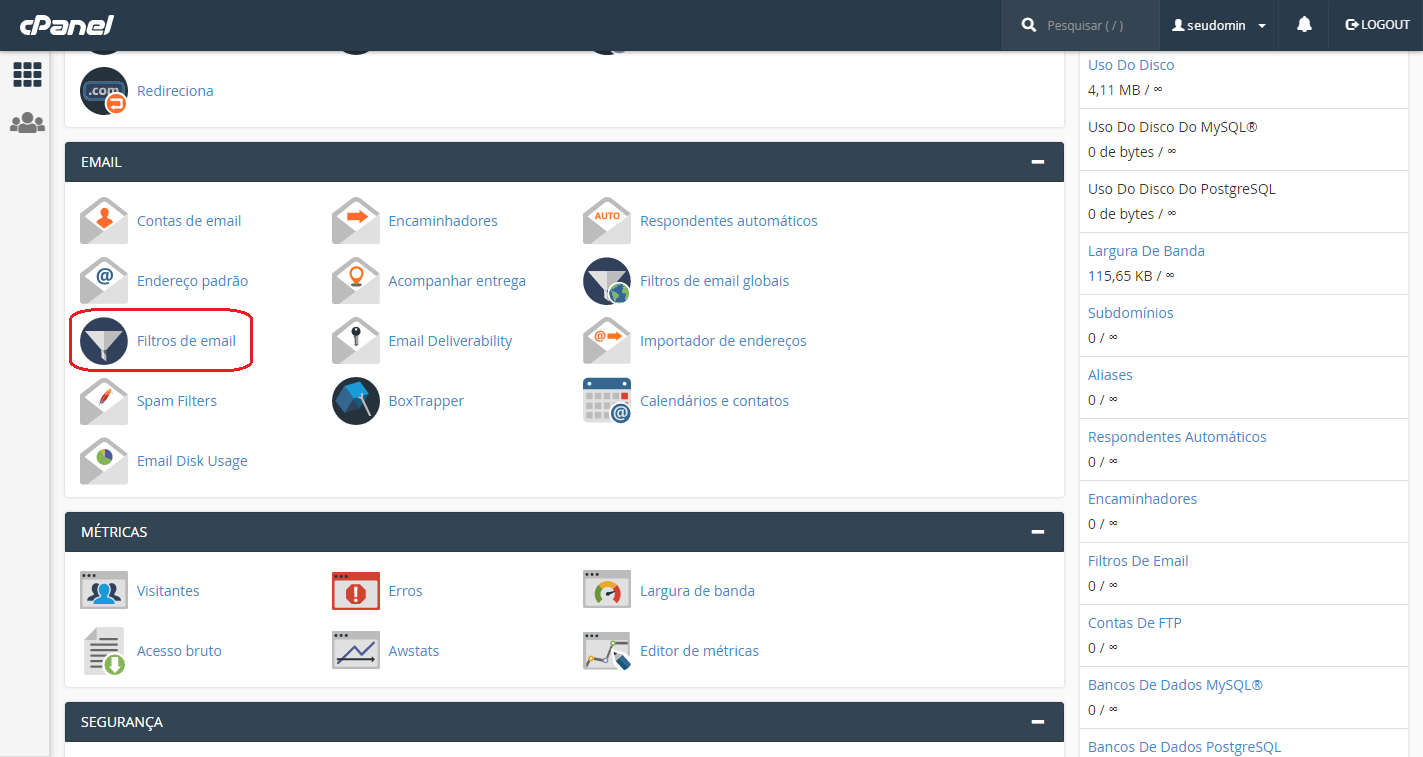Viewport: 1423px width, 757px height.
Task: Open the Email Deliverability link
Action: tap(450, 341)
